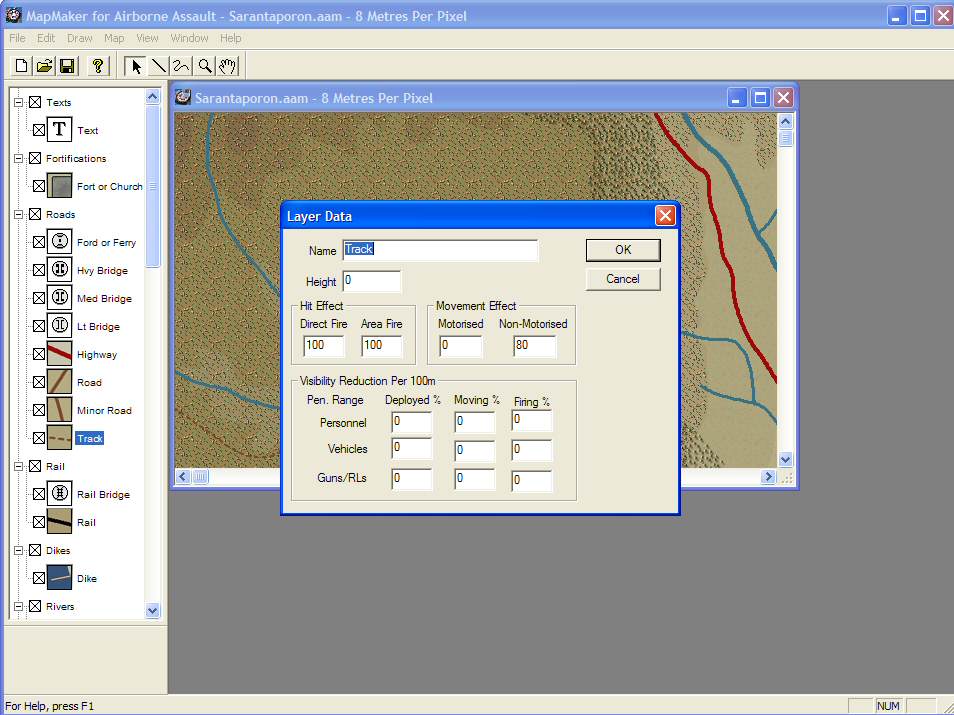
Task: Save the map using the floppy disk icon
Action: (x=68, y=66)
